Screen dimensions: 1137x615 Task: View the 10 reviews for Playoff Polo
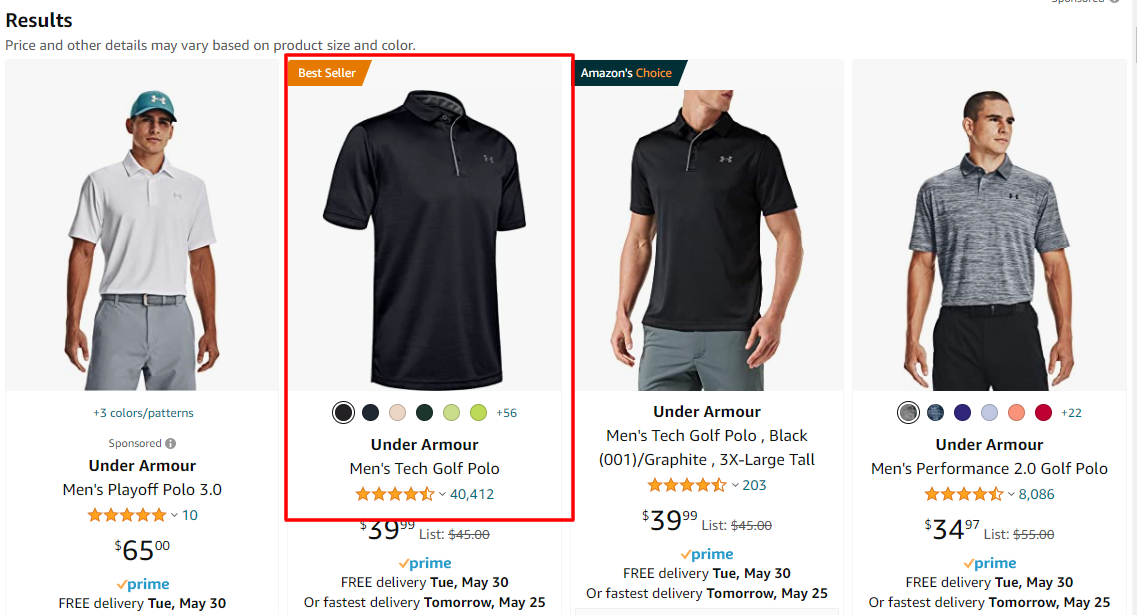[190, 515]
